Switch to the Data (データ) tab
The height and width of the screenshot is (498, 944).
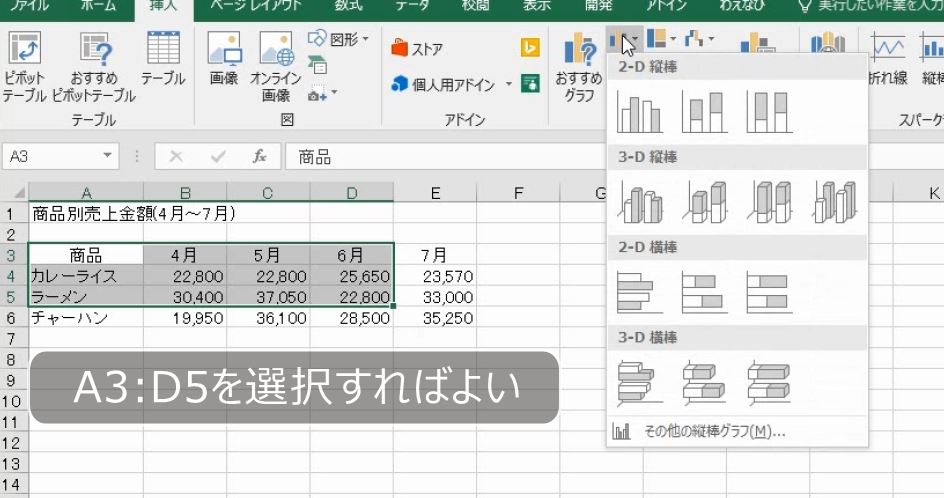(412, 5)
